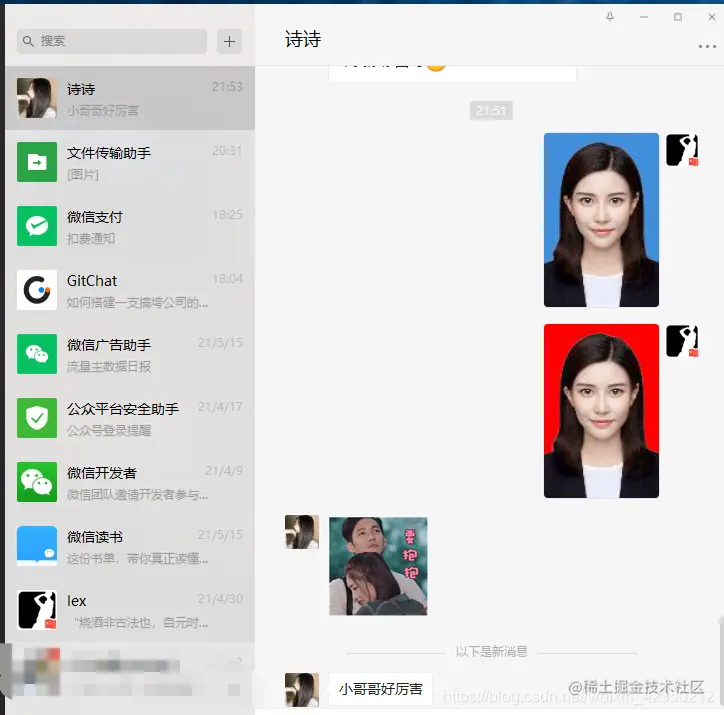Click the plus button to start group chat
Screen dimensions: 724x715
(229, 42)
